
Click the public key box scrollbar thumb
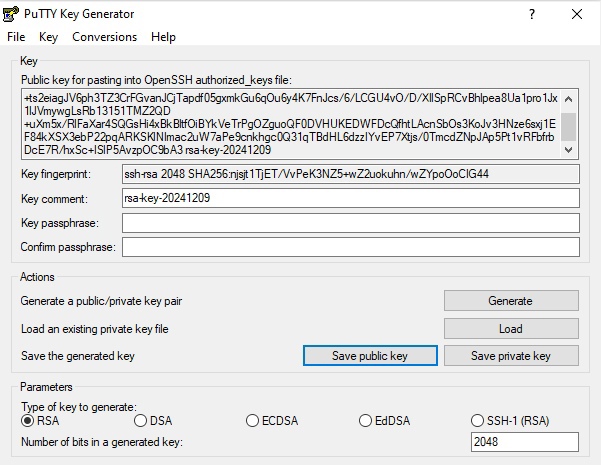(569, 127)
